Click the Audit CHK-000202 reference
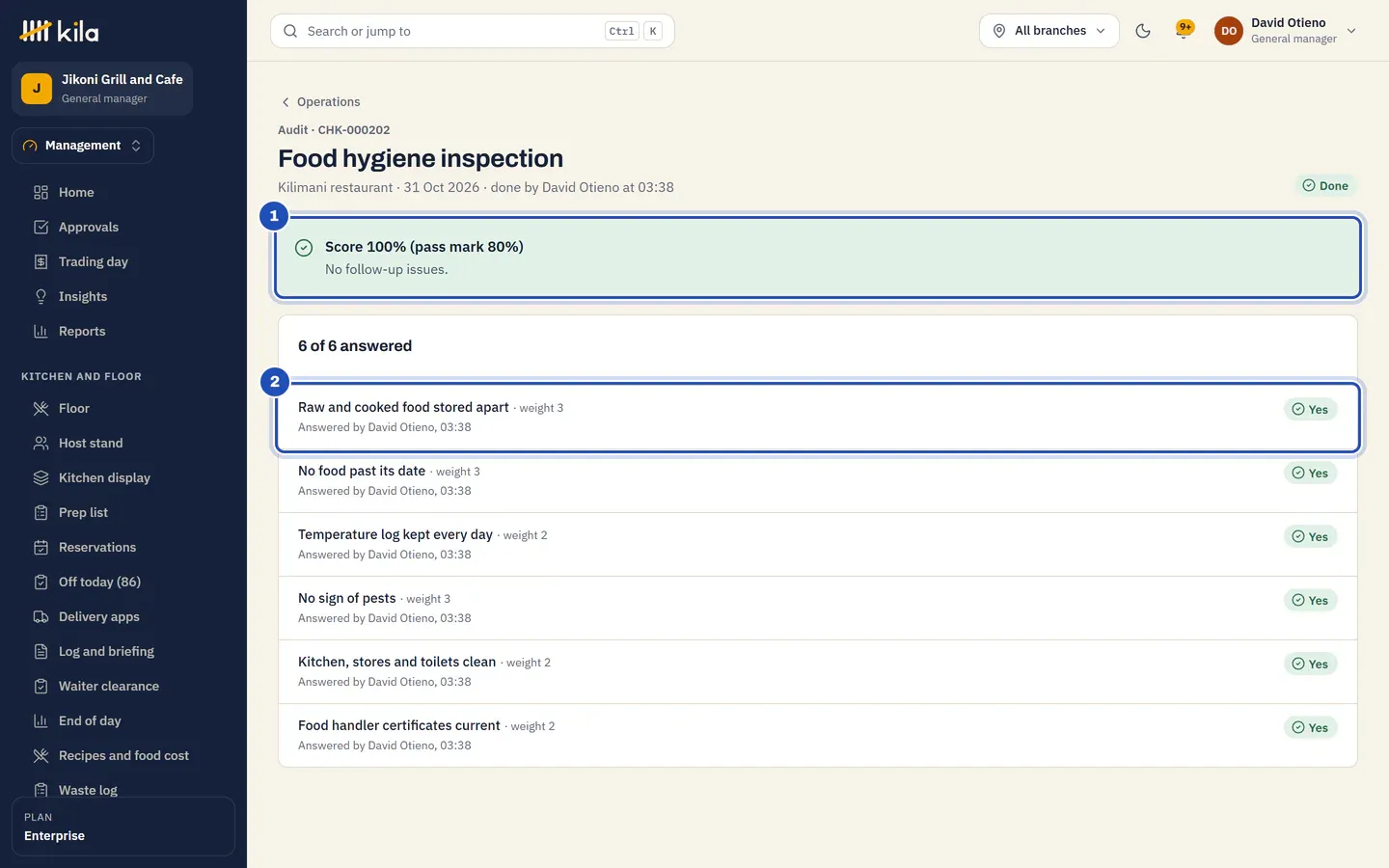 coord(334,130)
